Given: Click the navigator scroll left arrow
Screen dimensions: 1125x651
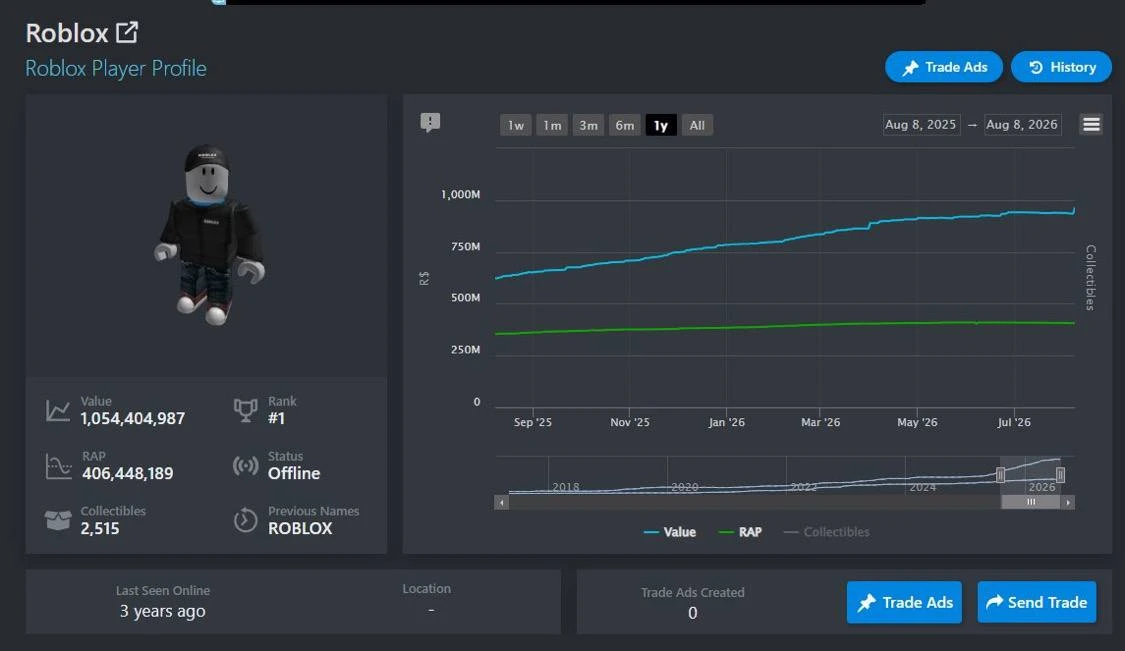Looking at the screenshot, I should coord(502,502).
